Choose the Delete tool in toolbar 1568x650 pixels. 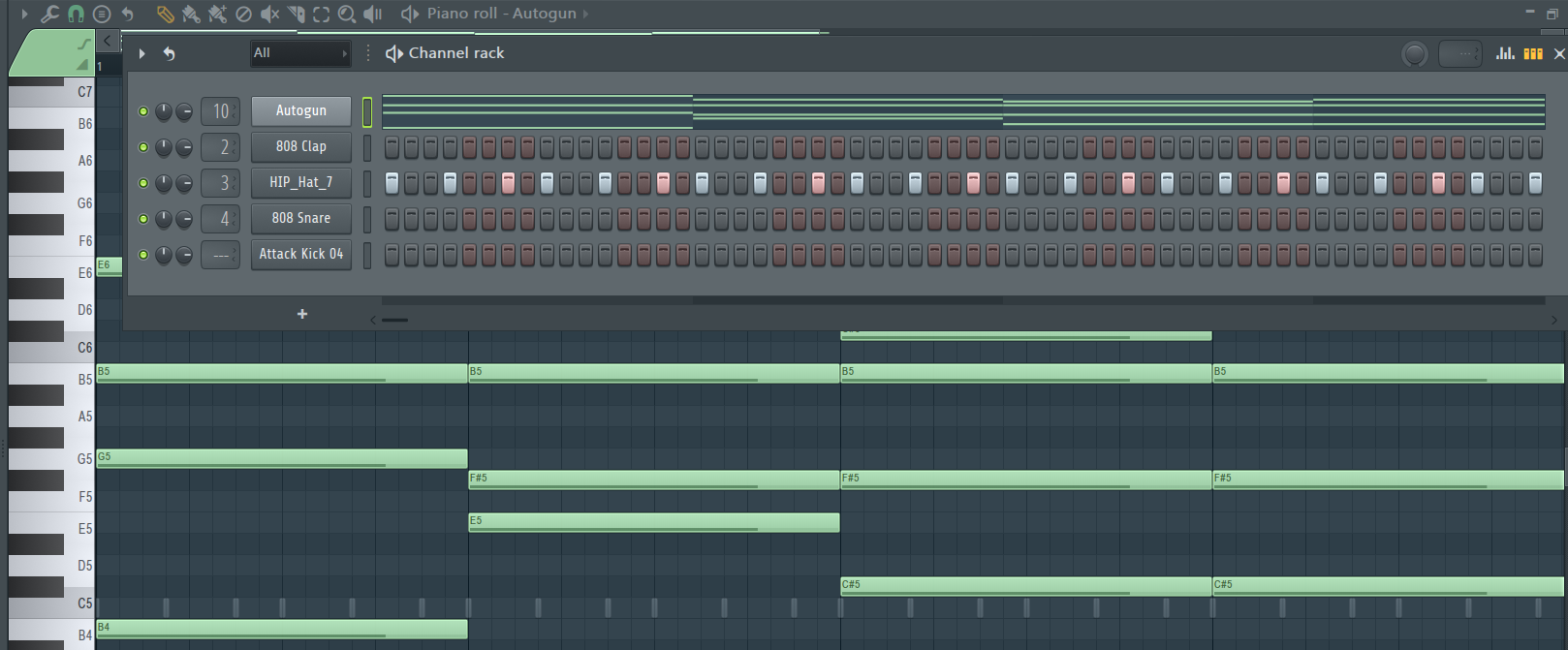[243, 14]
